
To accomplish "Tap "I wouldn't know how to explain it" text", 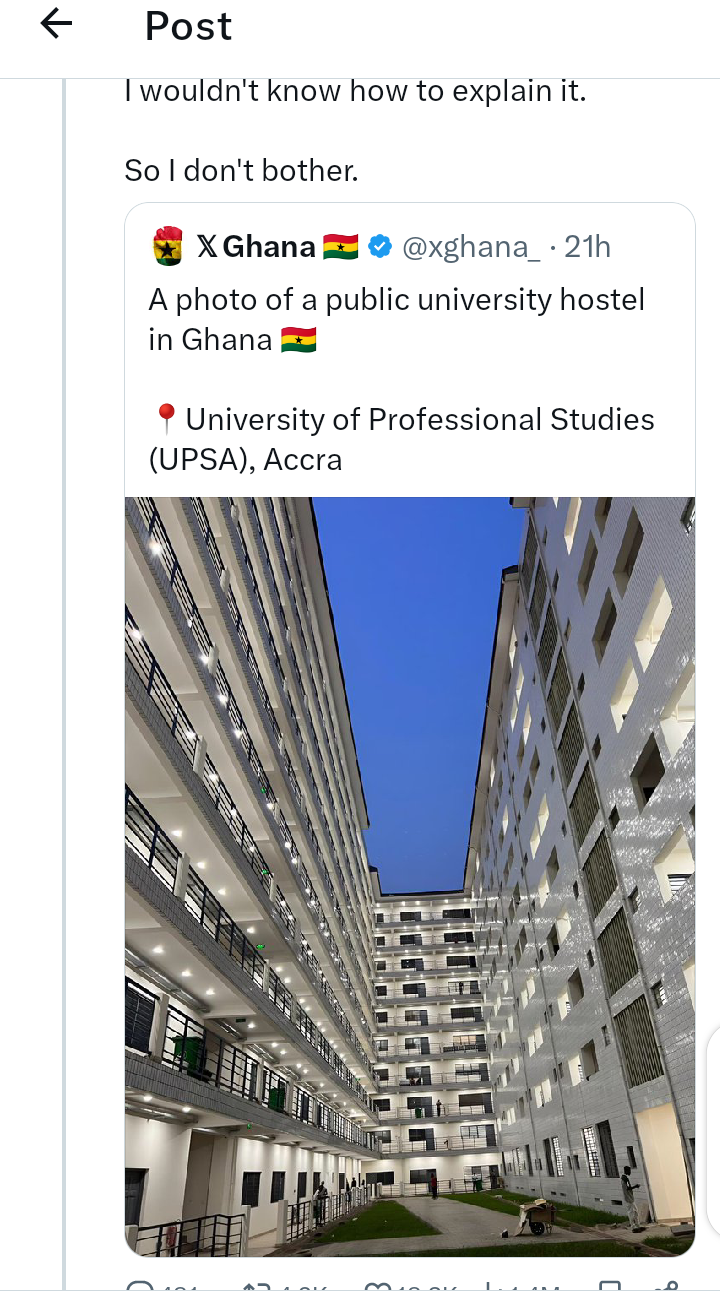I will (x=354, y=92).
